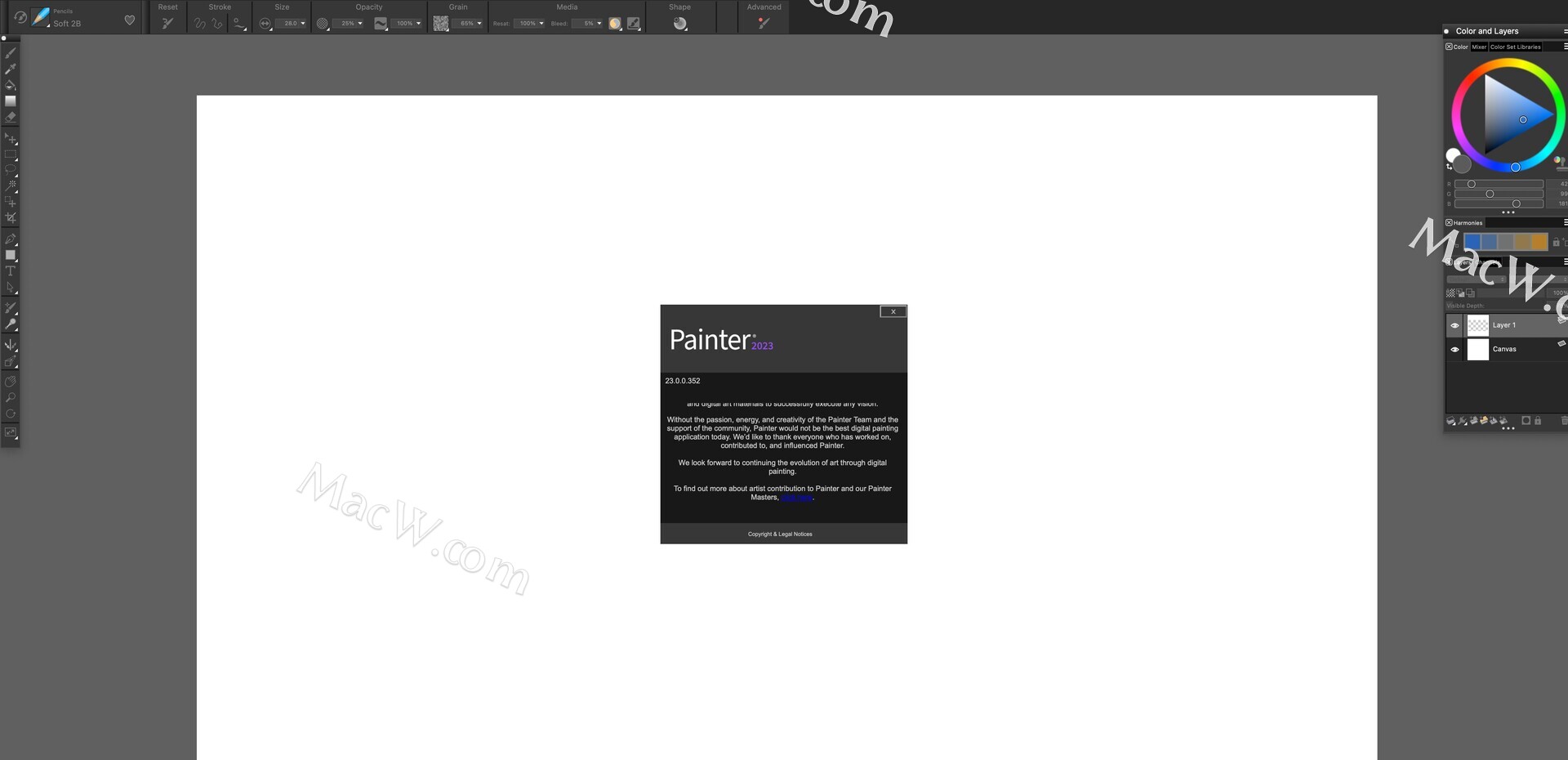The height and width of the screenshot is (760, 1568).
Task: Select the Cloner tool
Action: (x=11, y=308)
